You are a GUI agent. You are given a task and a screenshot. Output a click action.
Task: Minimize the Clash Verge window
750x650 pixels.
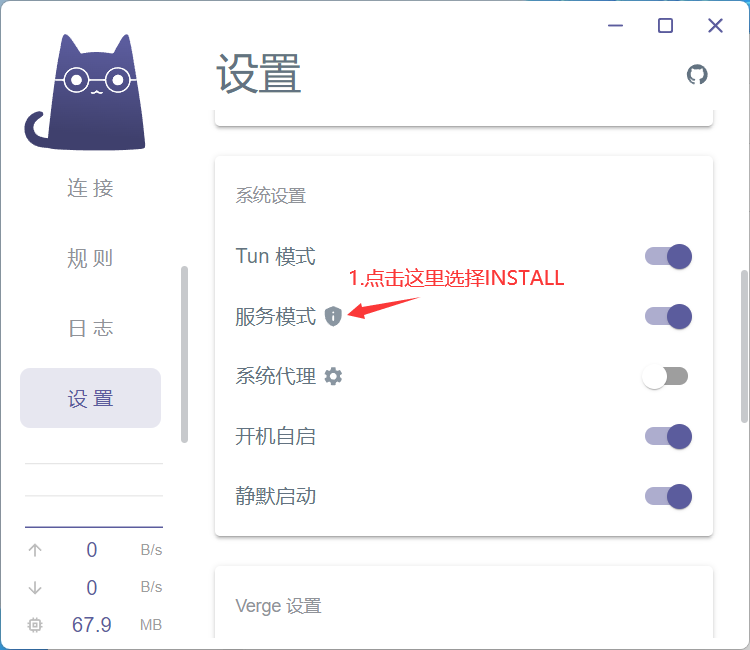615,25
